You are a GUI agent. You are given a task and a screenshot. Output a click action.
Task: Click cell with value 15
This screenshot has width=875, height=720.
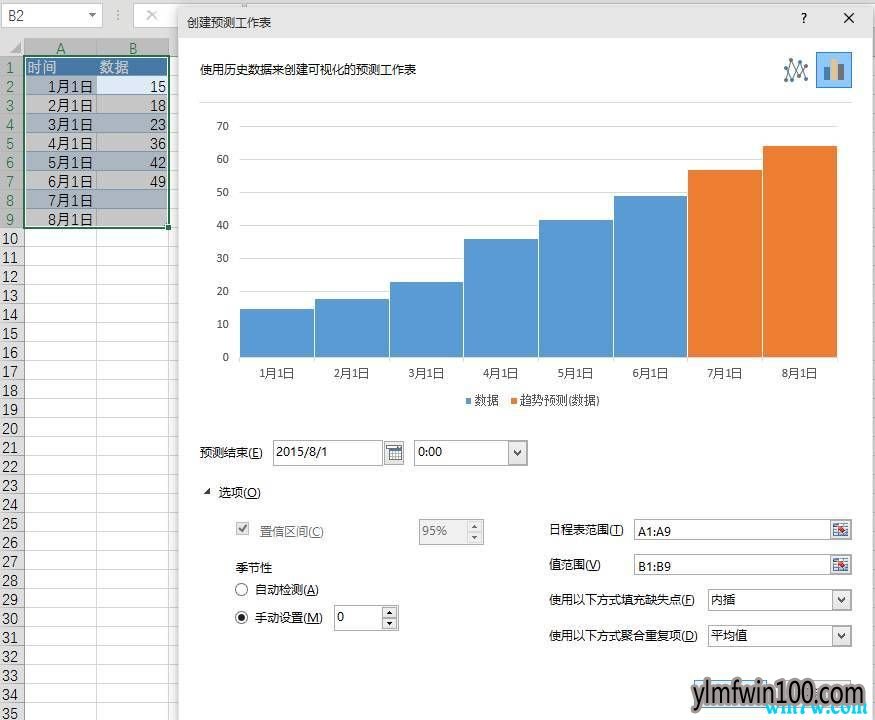(x=132, y=86)
